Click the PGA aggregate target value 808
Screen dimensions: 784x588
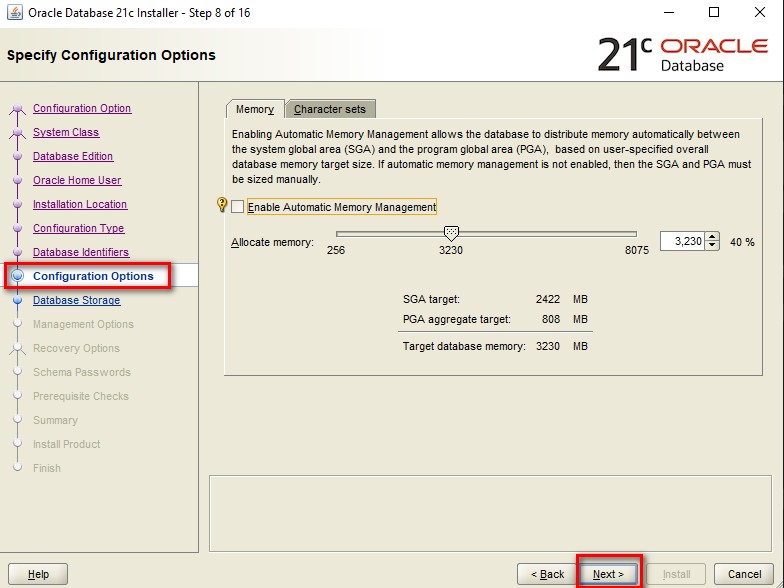click(551, 319)
